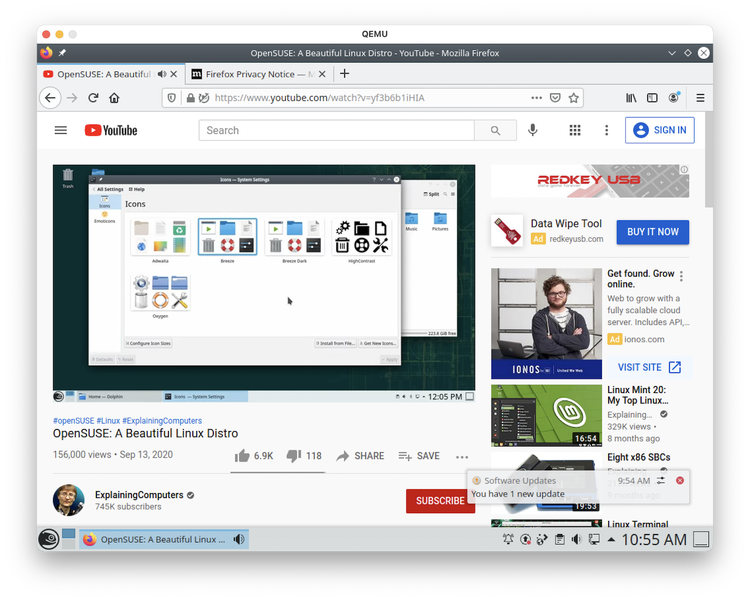Viewport: 750px width, 600px height.
Task: Open a new tab with plus button
Action: pos(344,74)
